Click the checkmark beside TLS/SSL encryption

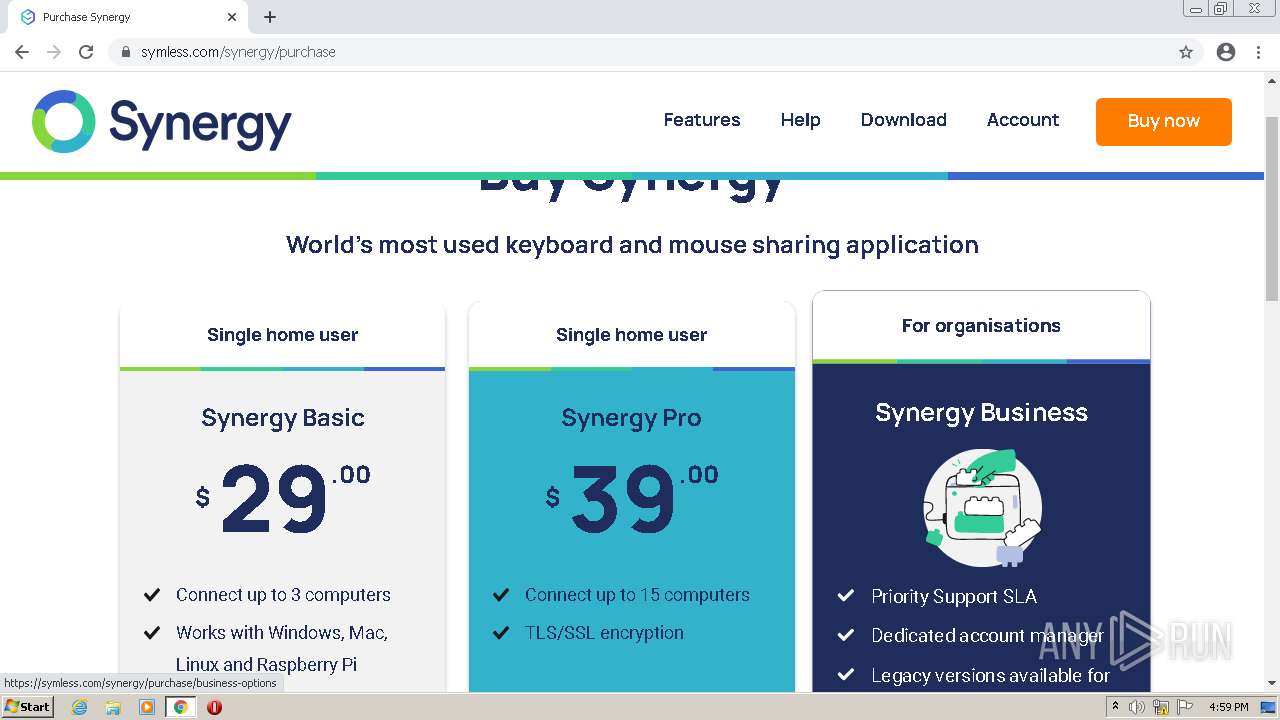(501, 633)
